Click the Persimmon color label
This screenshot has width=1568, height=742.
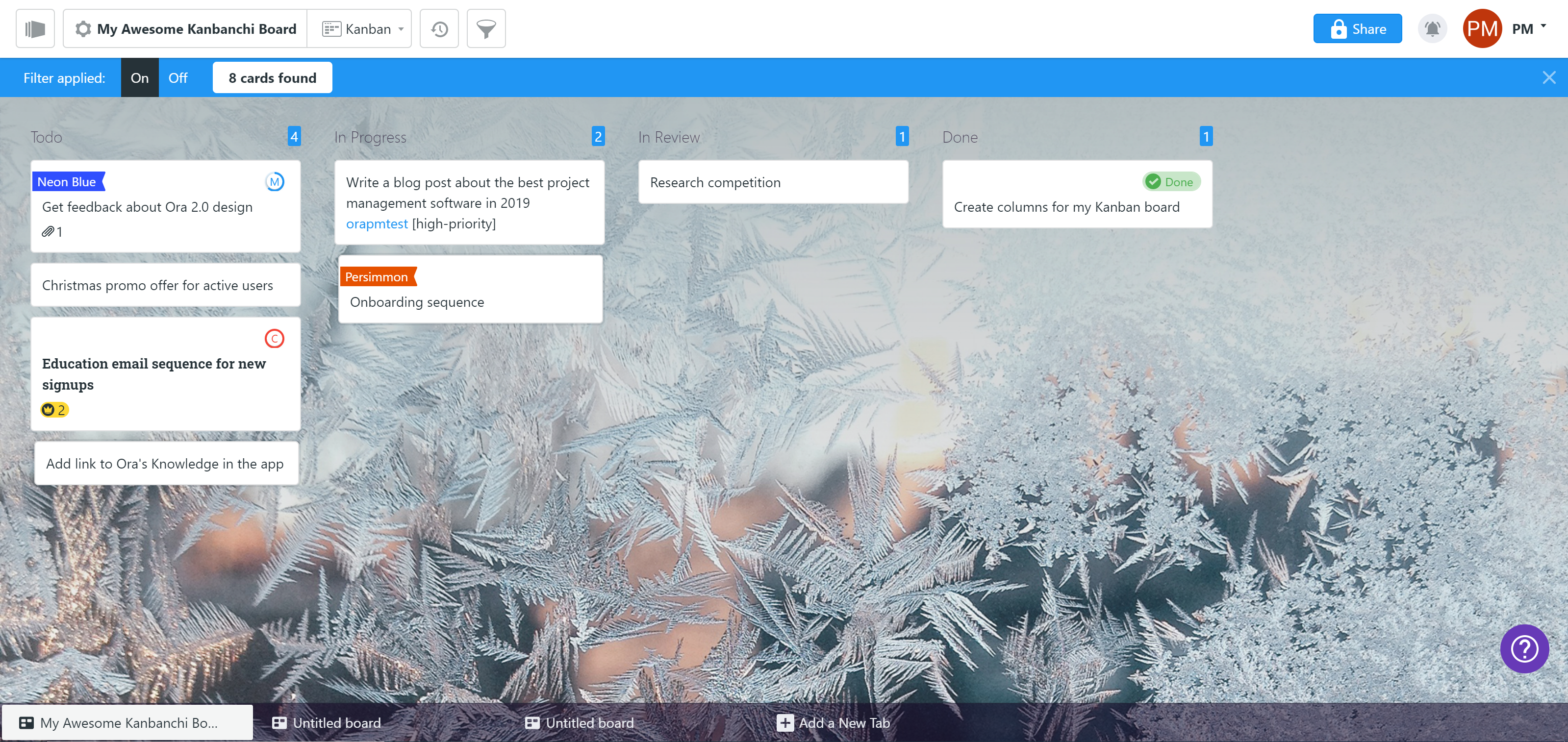point(377,277)
